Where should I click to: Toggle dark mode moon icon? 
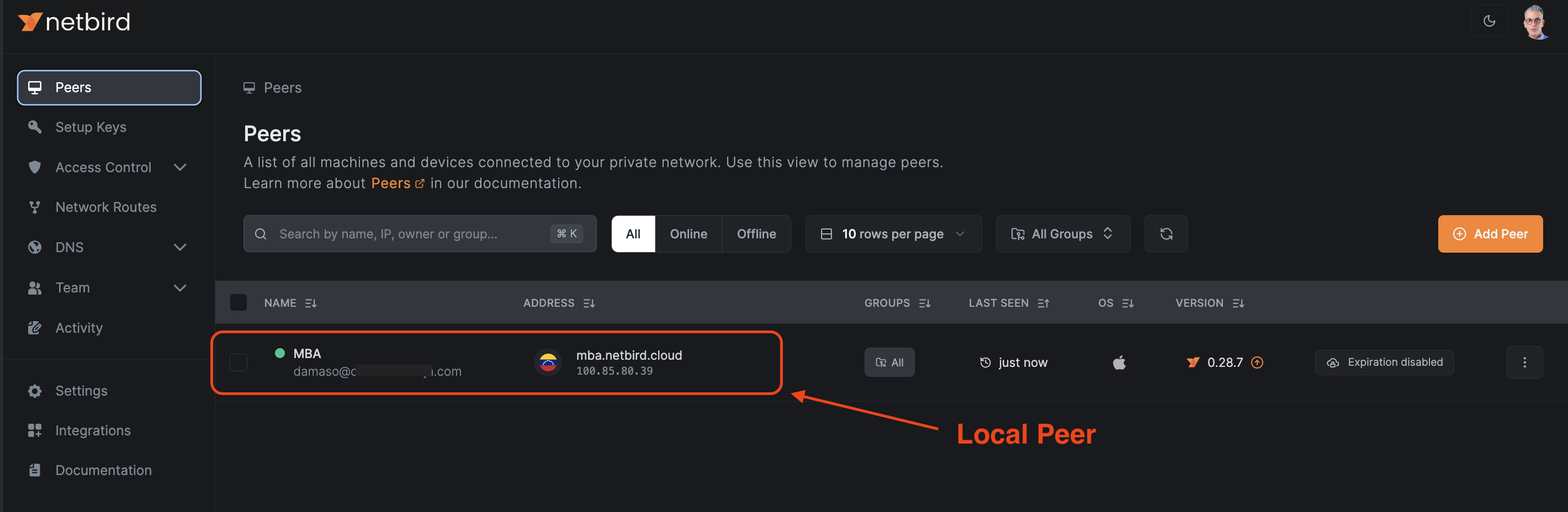click(x=1489, y=22)
